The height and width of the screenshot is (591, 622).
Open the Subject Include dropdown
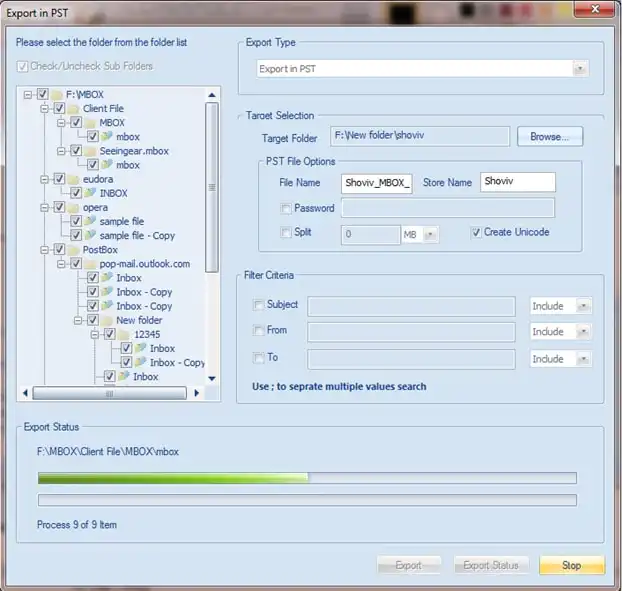click(x=583, y=306)
